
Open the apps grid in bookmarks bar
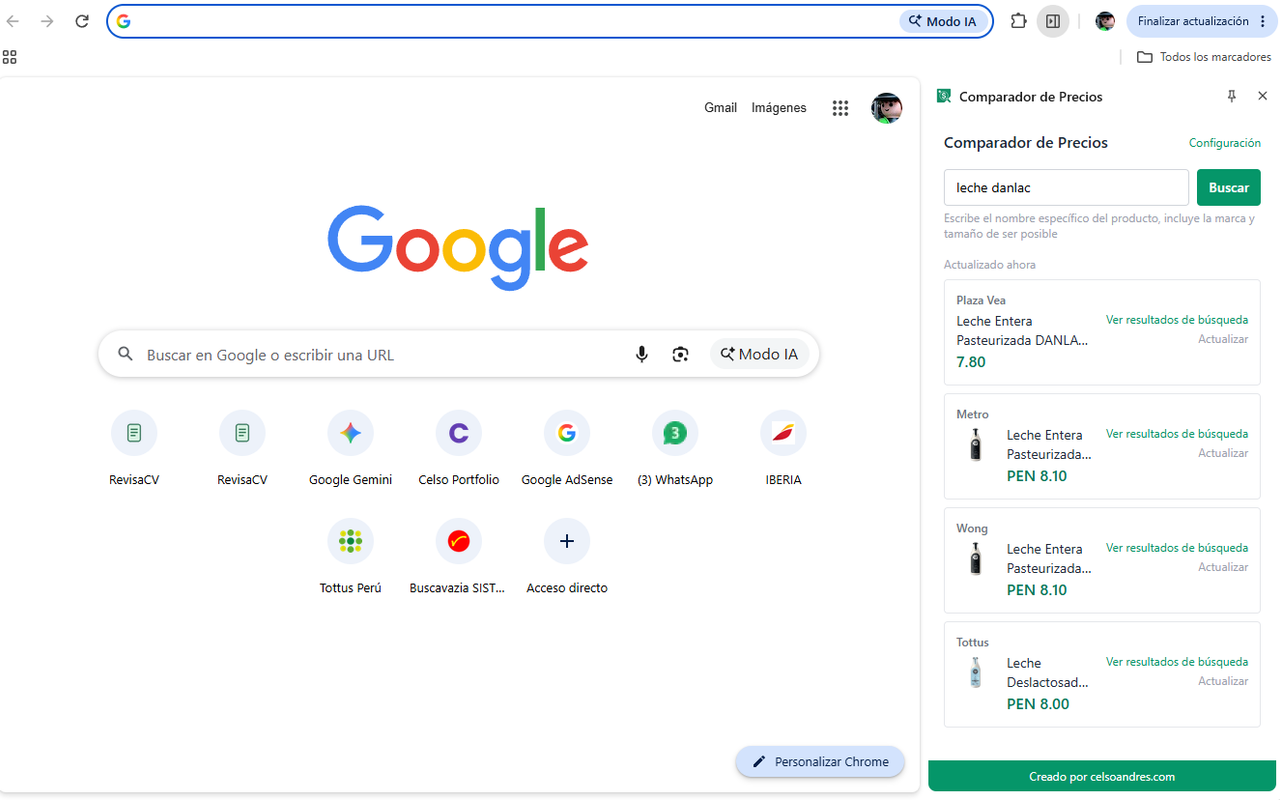(10, 57)
